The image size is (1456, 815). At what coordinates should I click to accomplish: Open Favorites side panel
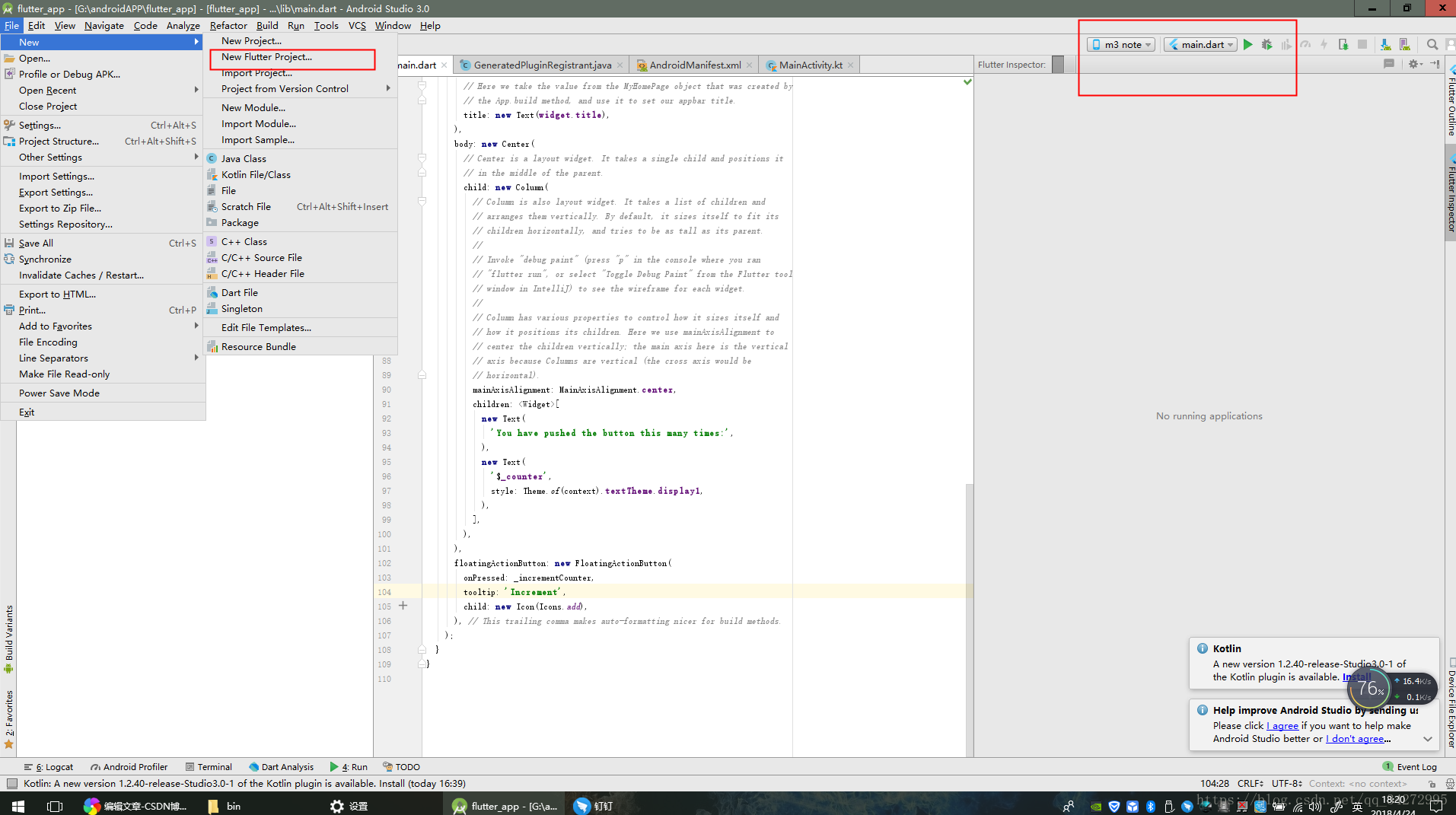click(9, 719)
